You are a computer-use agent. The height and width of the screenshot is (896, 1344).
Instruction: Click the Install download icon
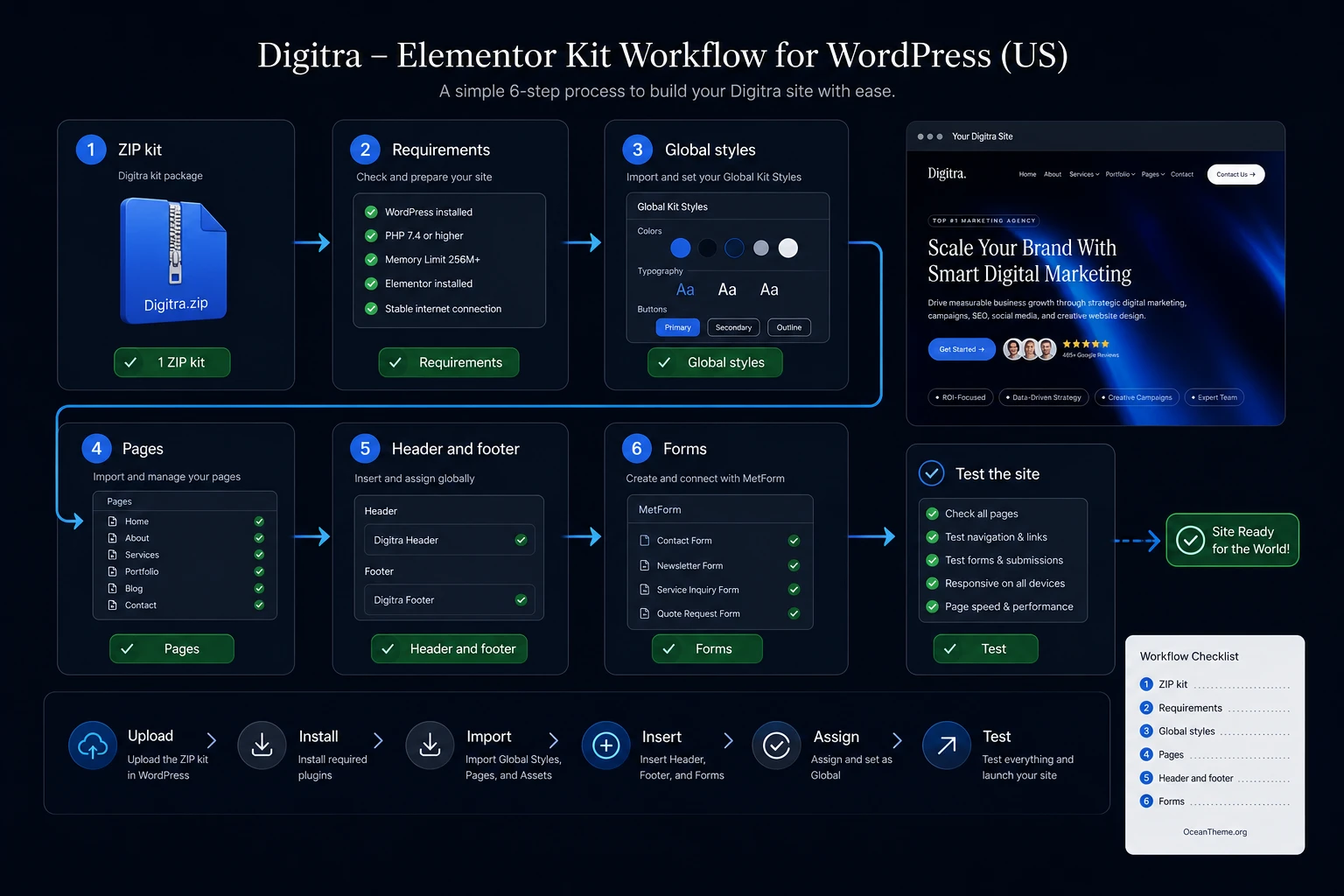[262, 745]
